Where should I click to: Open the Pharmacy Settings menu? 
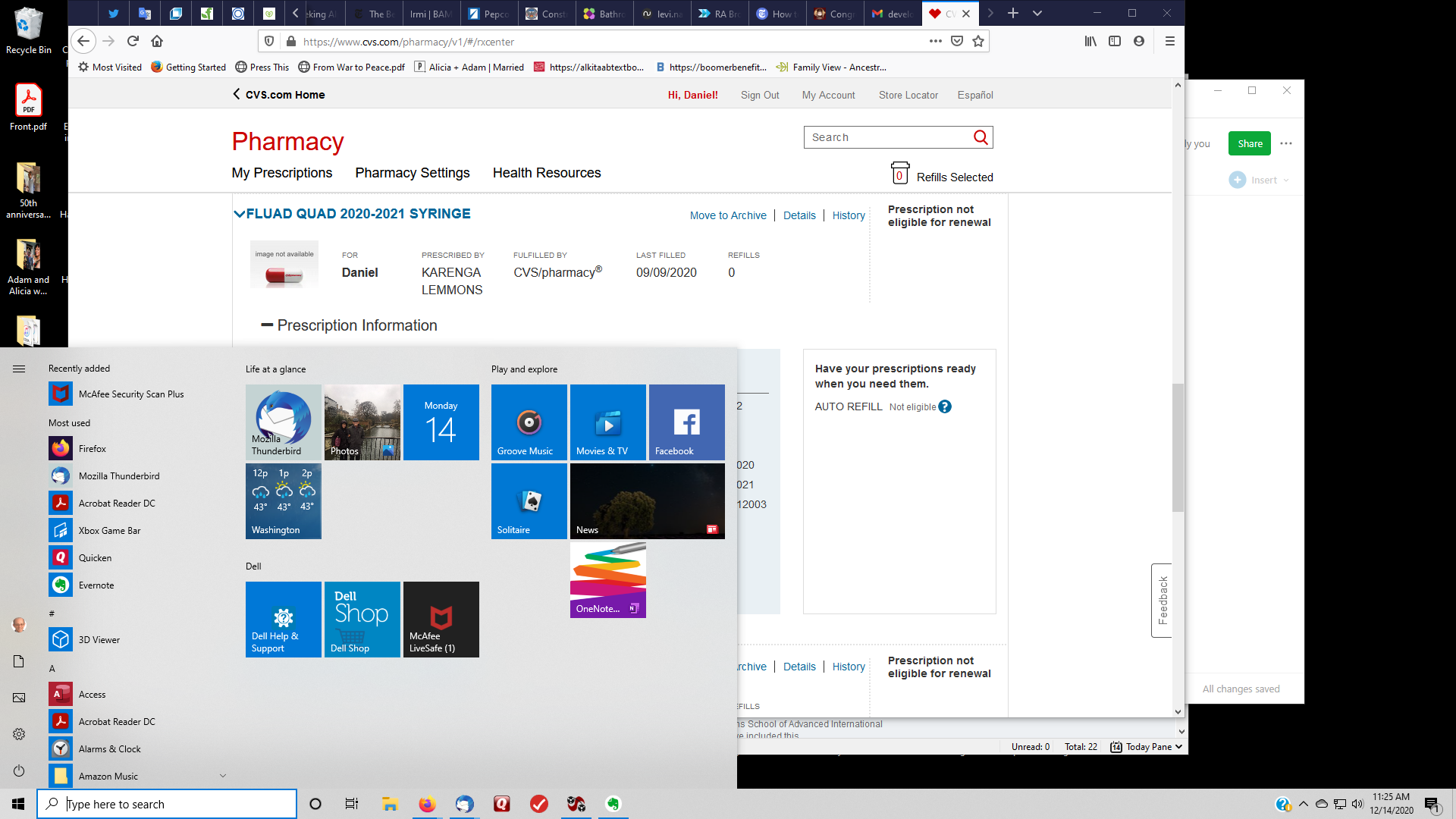[412, 173]
